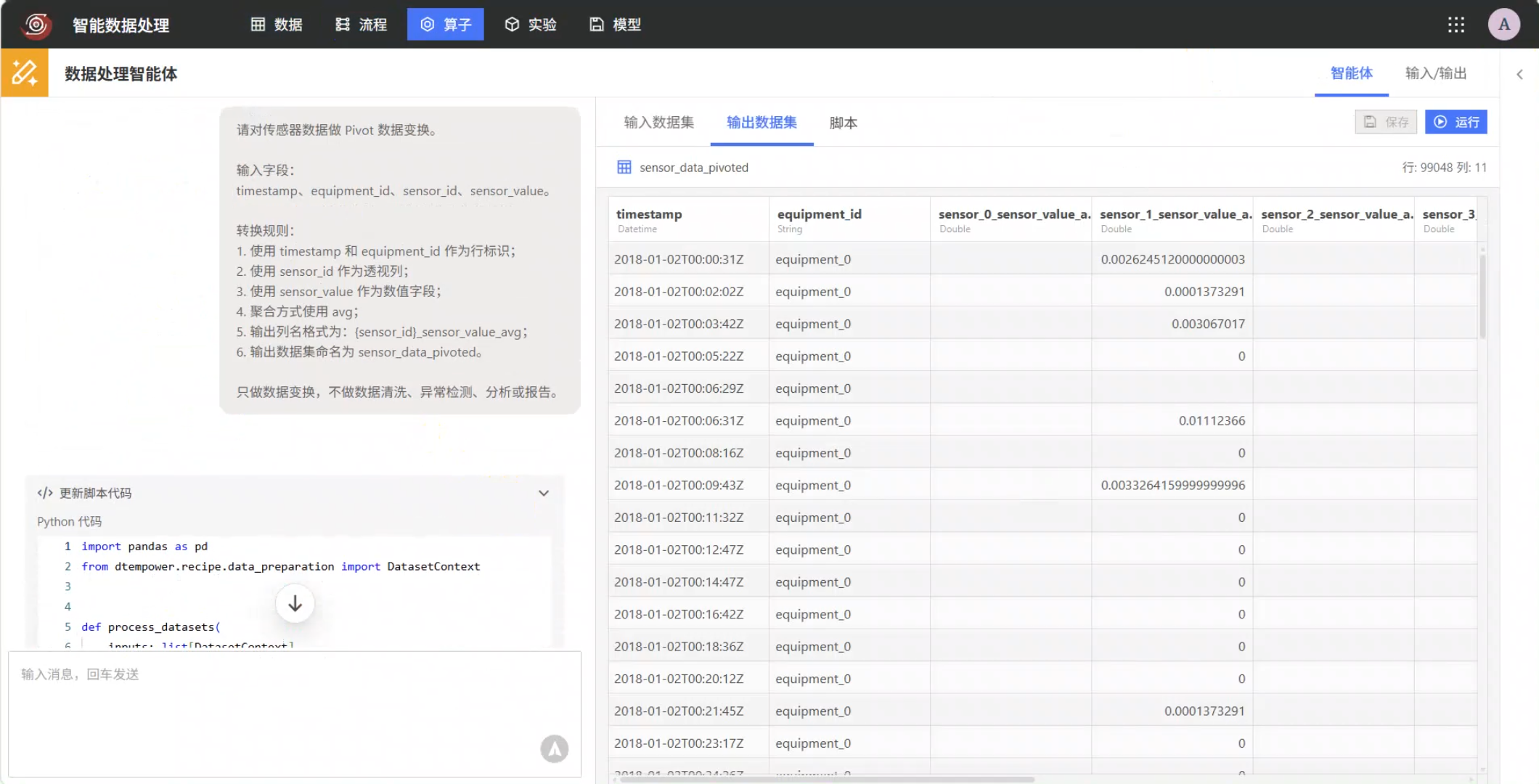Click the 保存 button
Screen dimensions: 1539x784
coord(1386,122)
